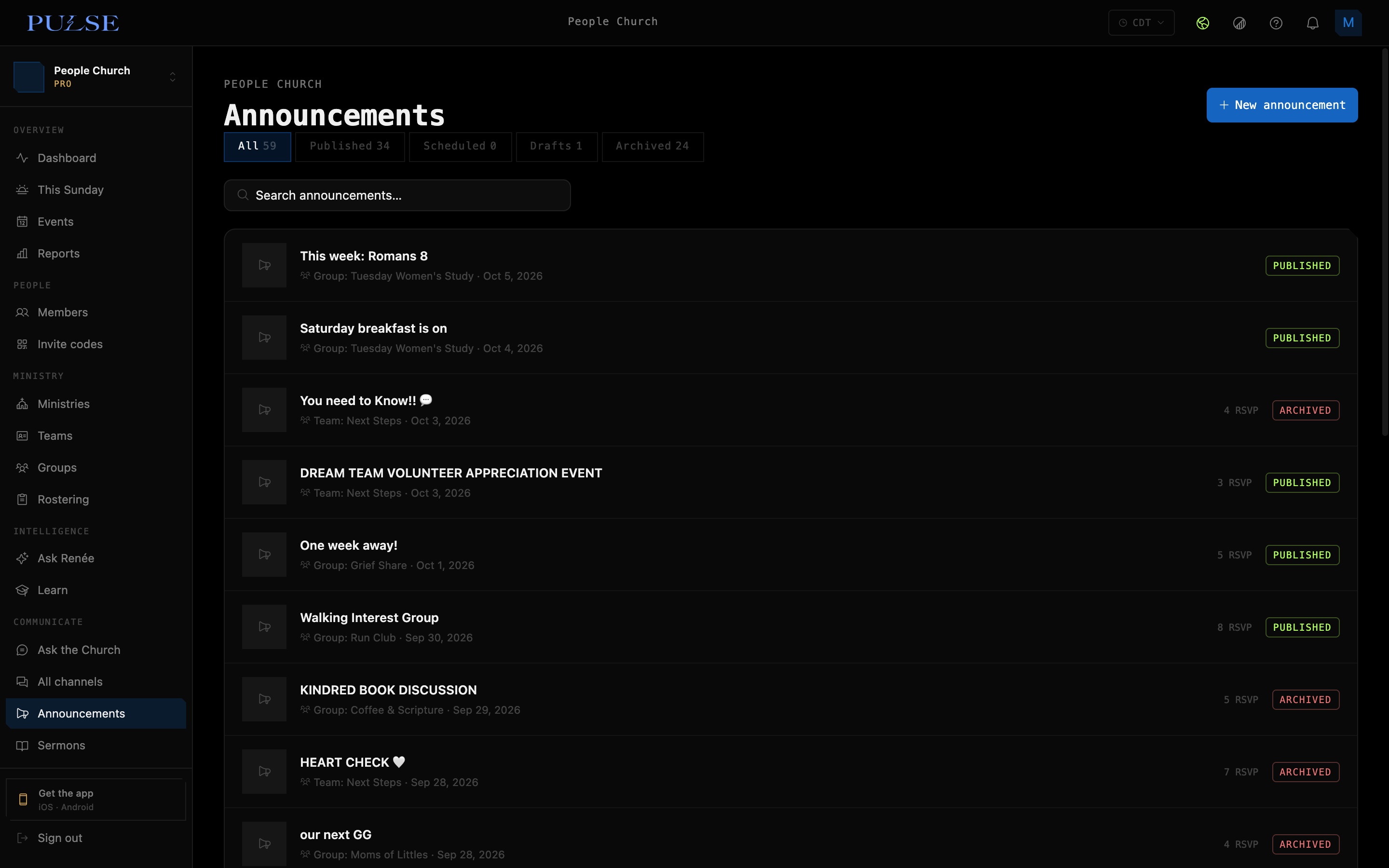Click the green globe icon in header
The width and height of the screenshot is (1389, 868).
click(1202, 23)
